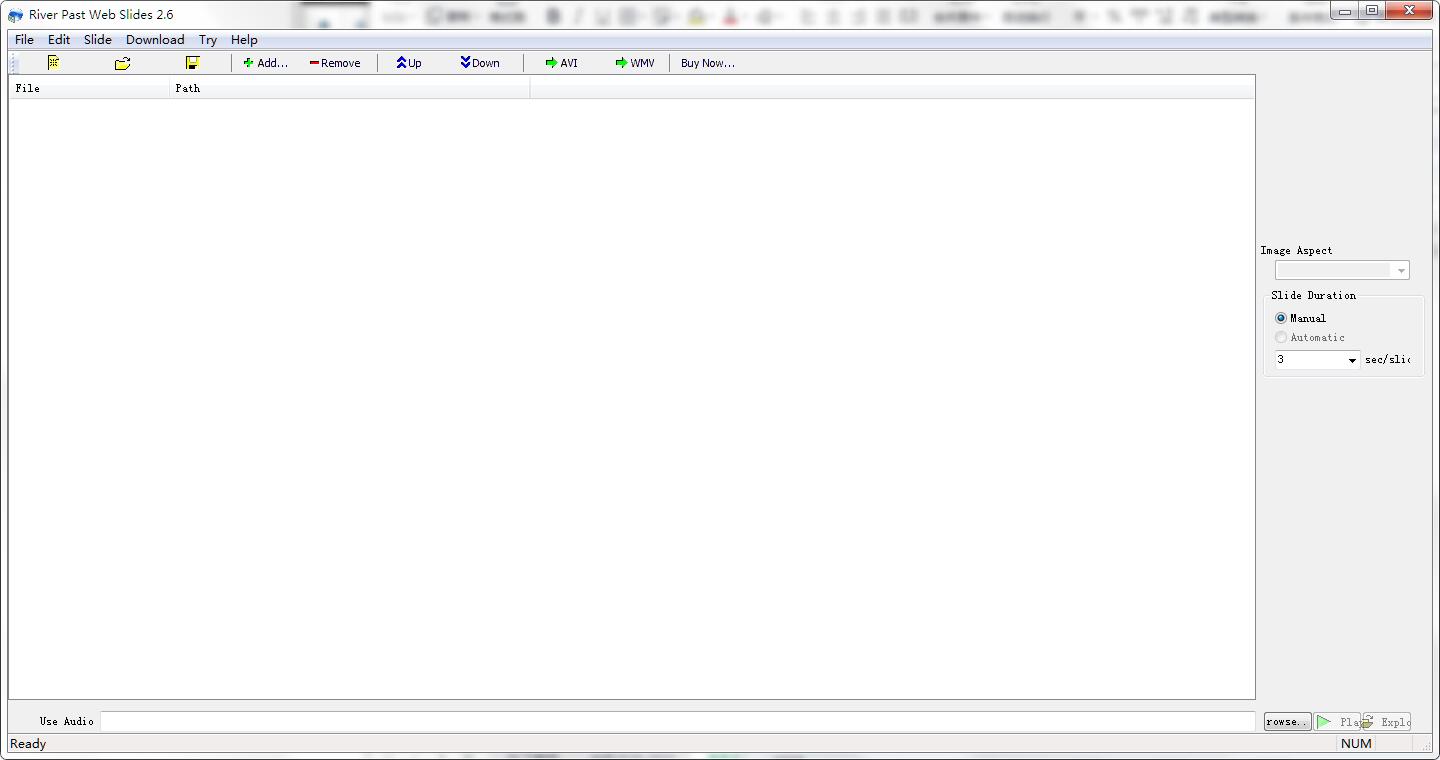Click the Browse audio button
This screenshot has height=760, width=1440.
click(1287, 722)
